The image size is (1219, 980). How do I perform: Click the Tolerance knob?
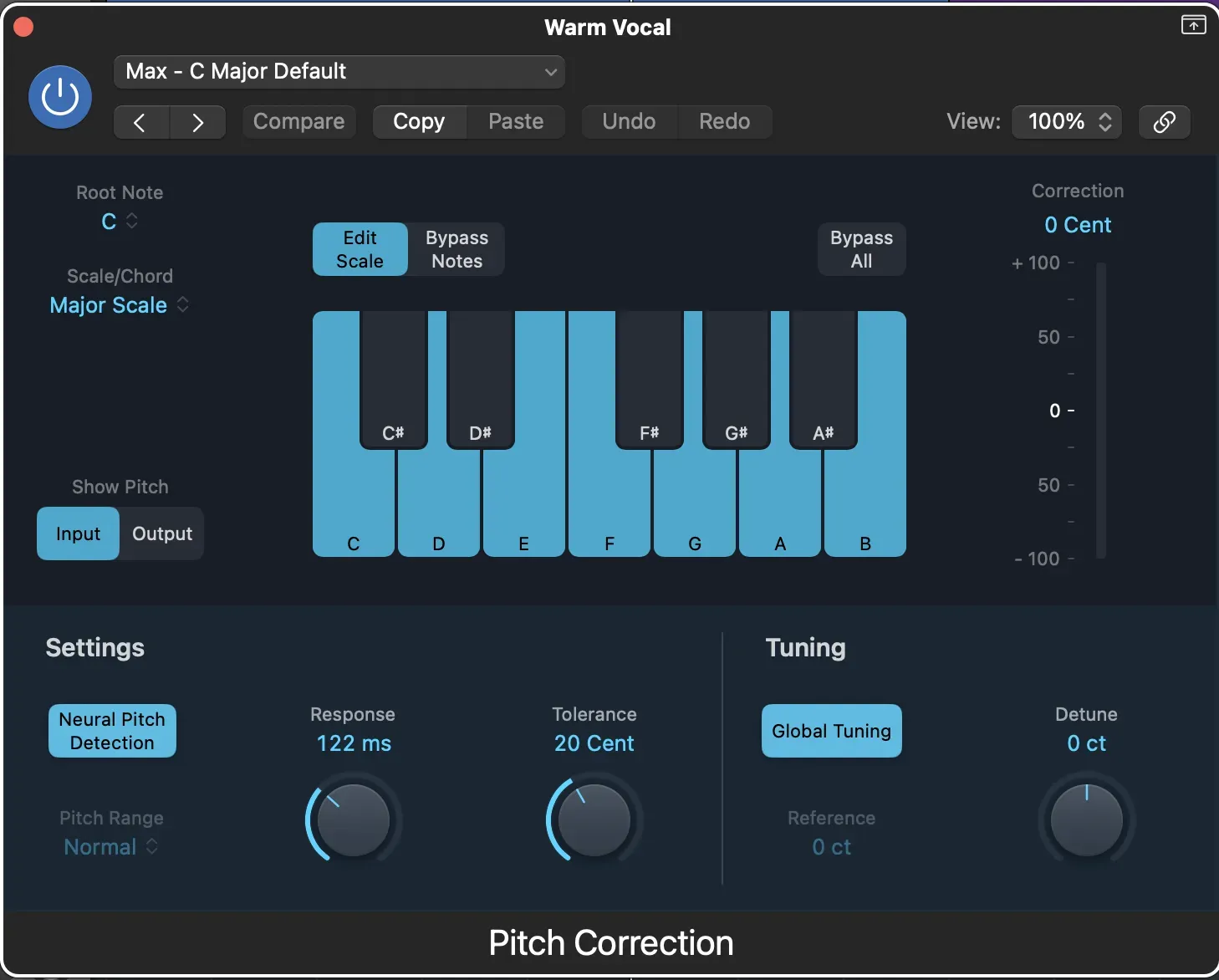pyautogui.click(x=594, y=820)
